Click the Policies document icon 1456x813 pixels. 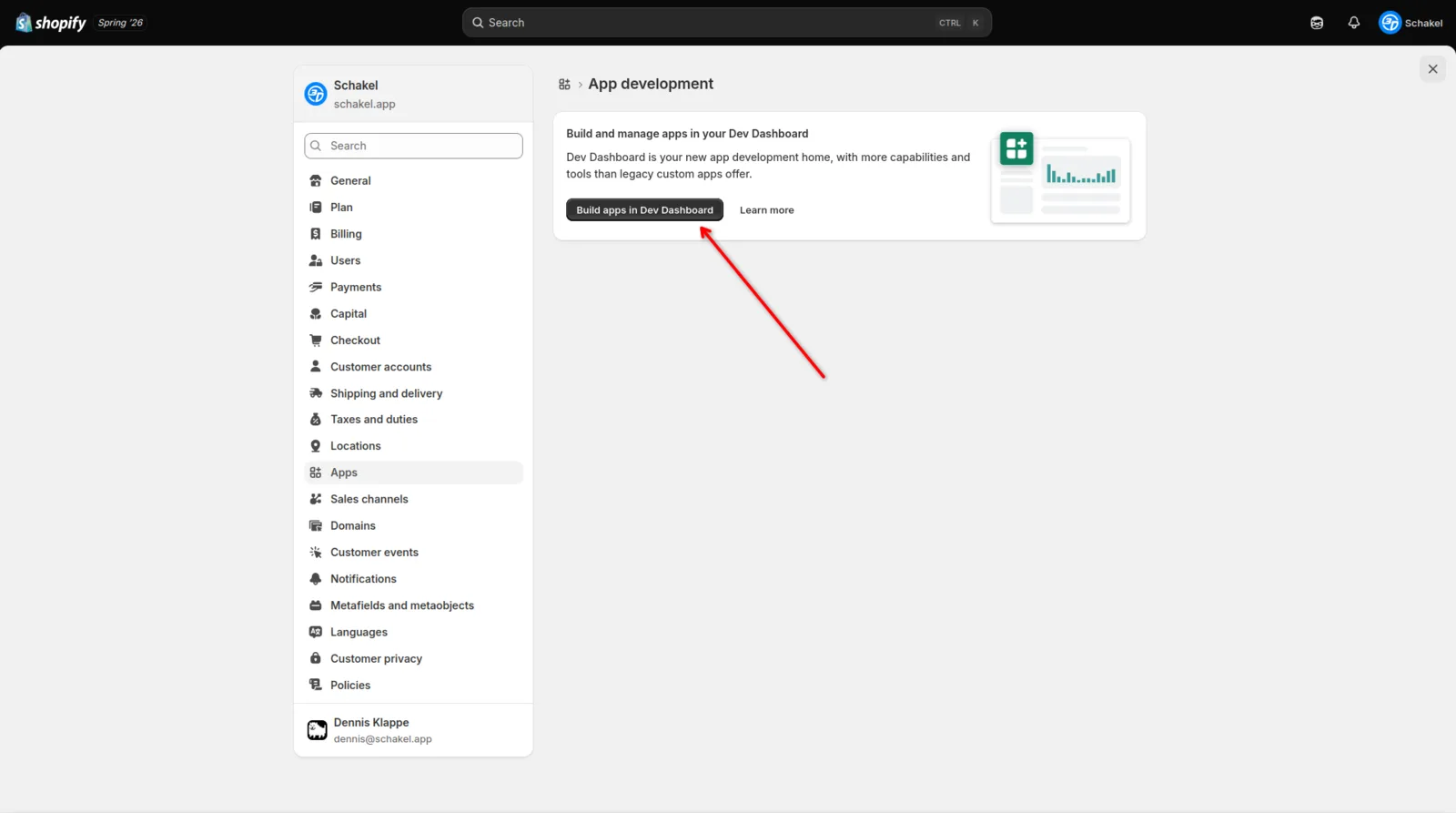(x=316, y=685)
